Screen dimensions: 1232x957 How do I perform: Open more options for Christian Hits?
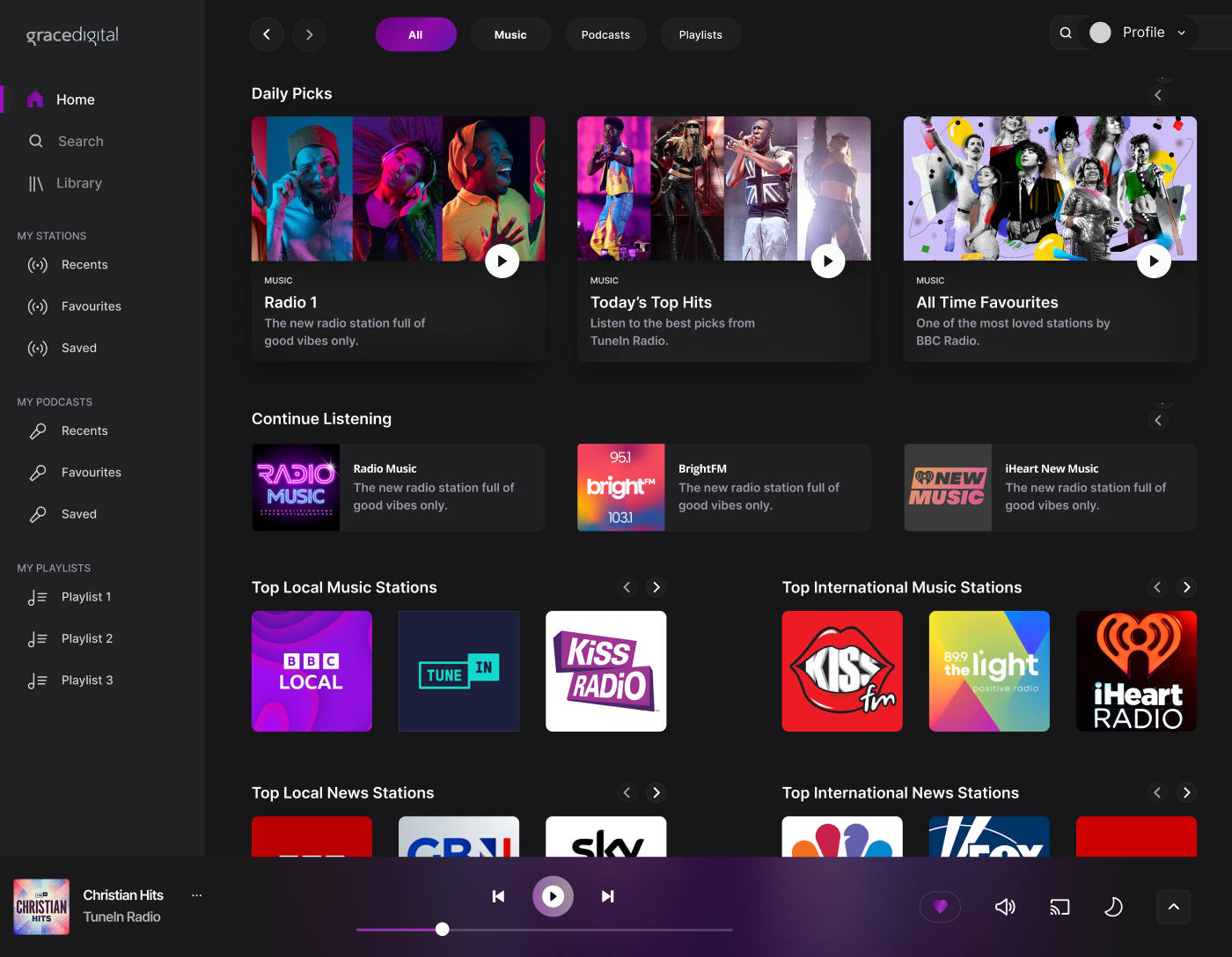[x=196, y=895]
